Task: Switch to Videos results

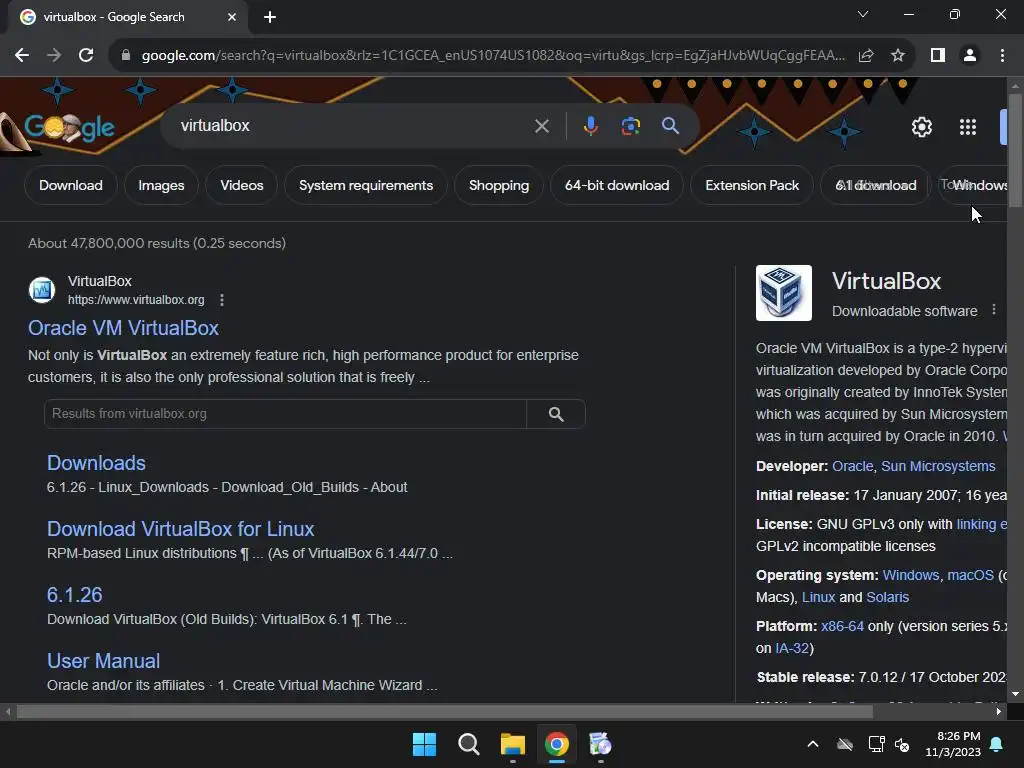Action: pyautogui.click(x=242, y=185)
